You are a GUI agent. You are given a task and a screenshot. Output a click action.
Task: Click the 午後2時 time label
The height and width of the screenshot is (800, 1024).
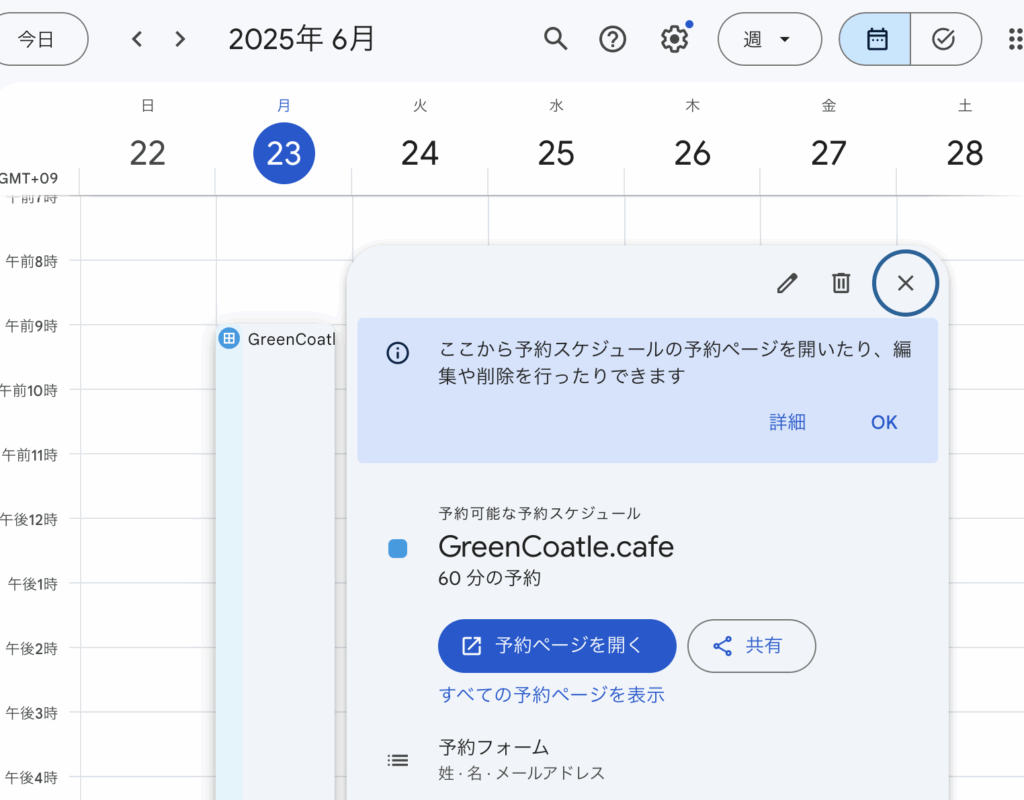(x=31, y=648)
